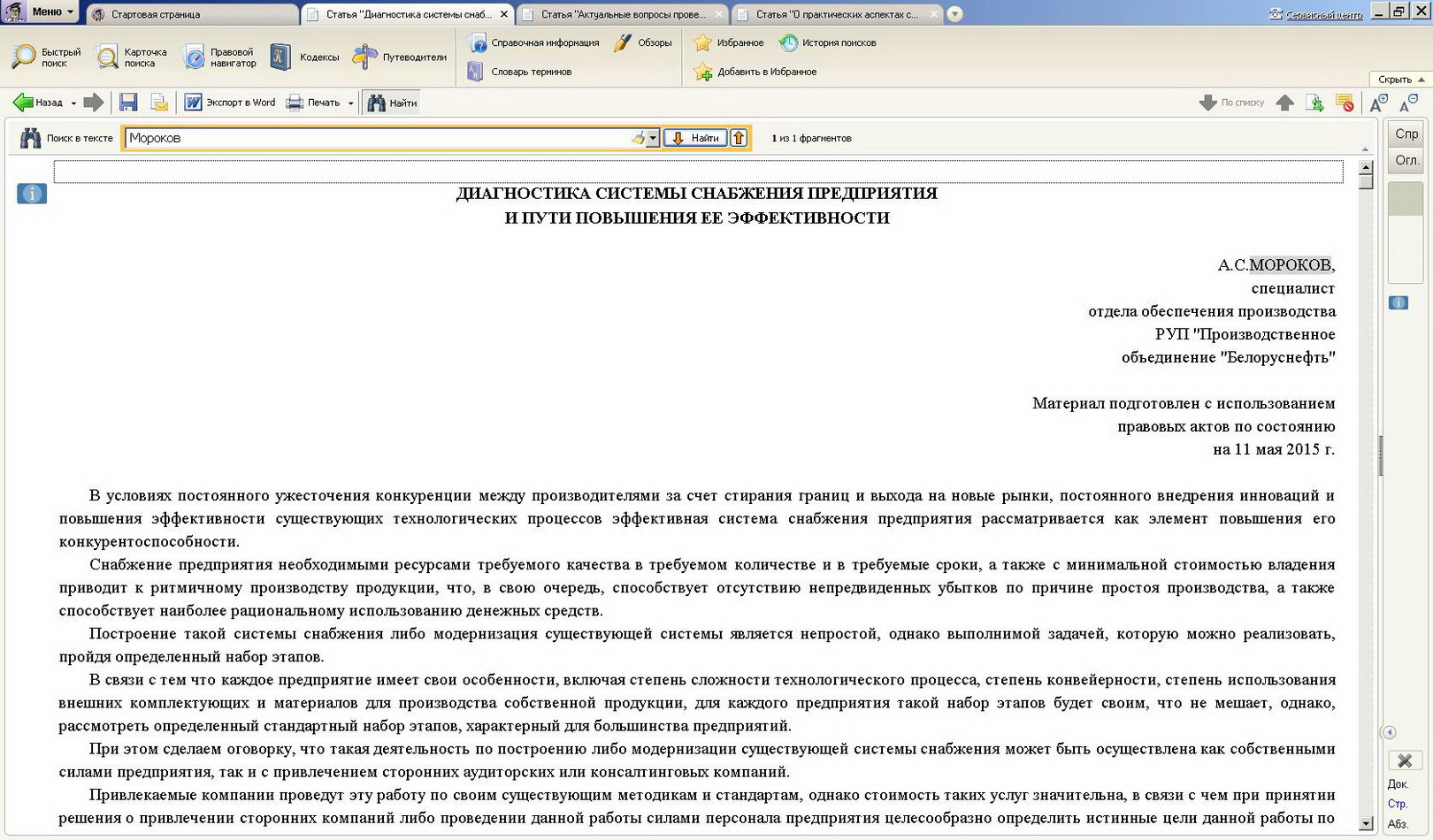
Task: Switch to tab "Актуальные вопросы прове..."
Action: pyautogui.click(x=623, y=14)
